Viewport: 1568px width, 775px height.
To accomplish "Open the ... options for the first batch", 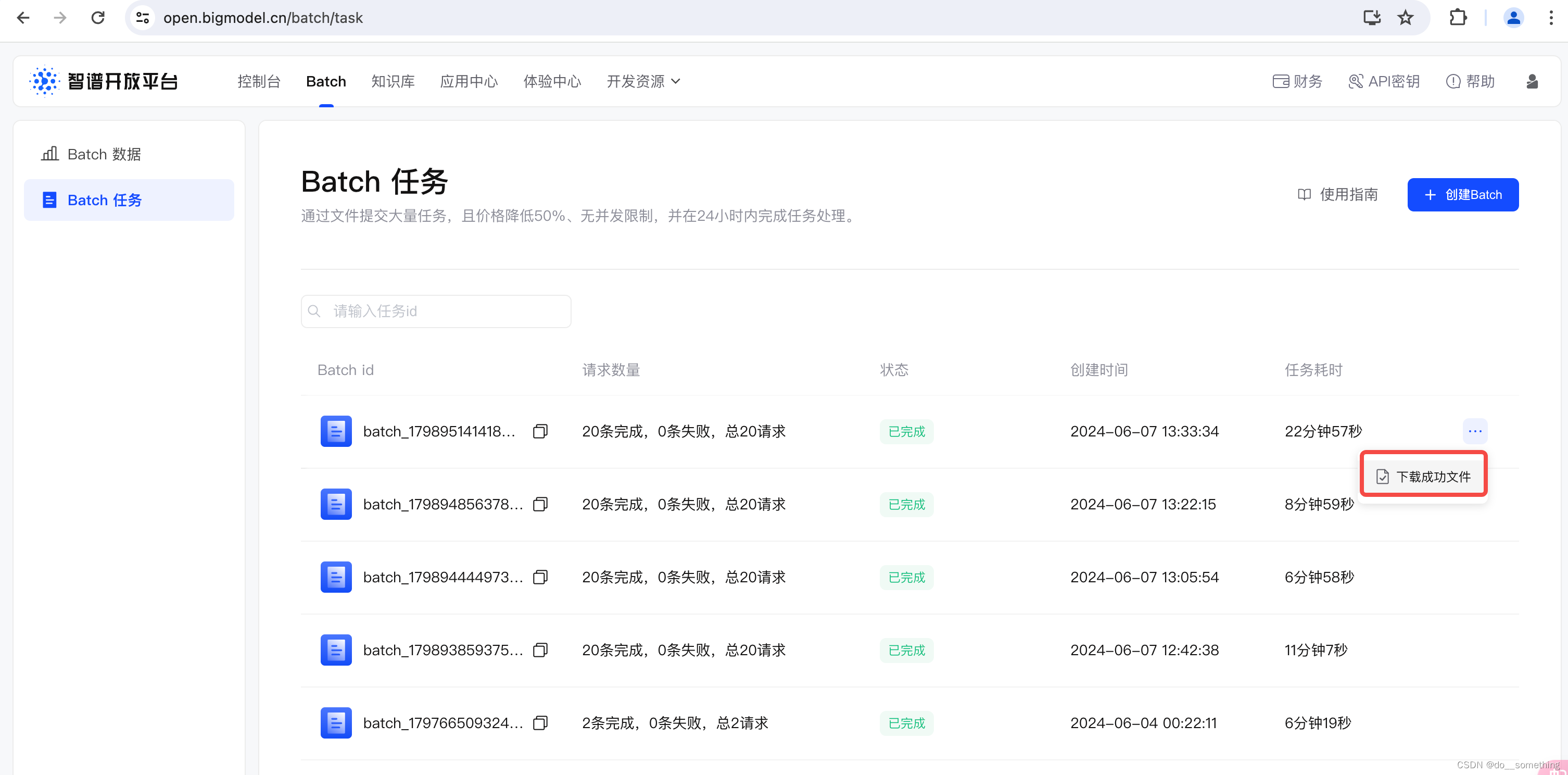I will 1474,431.
